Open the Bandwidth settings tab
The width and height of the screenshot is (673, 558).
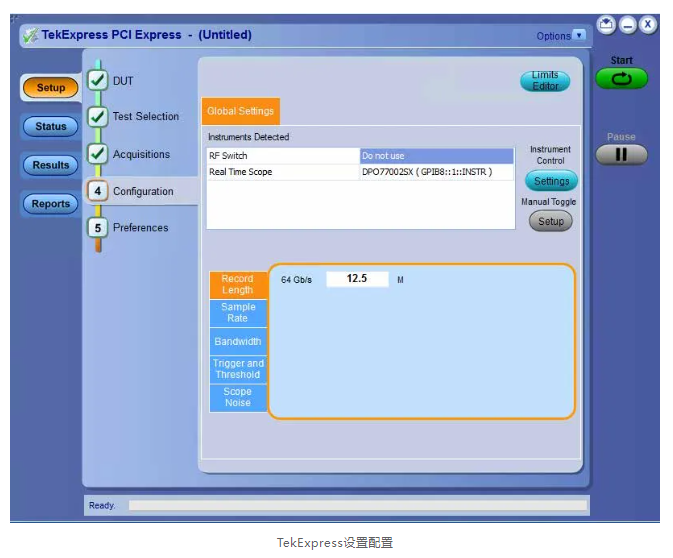click(x=238, y=341)
